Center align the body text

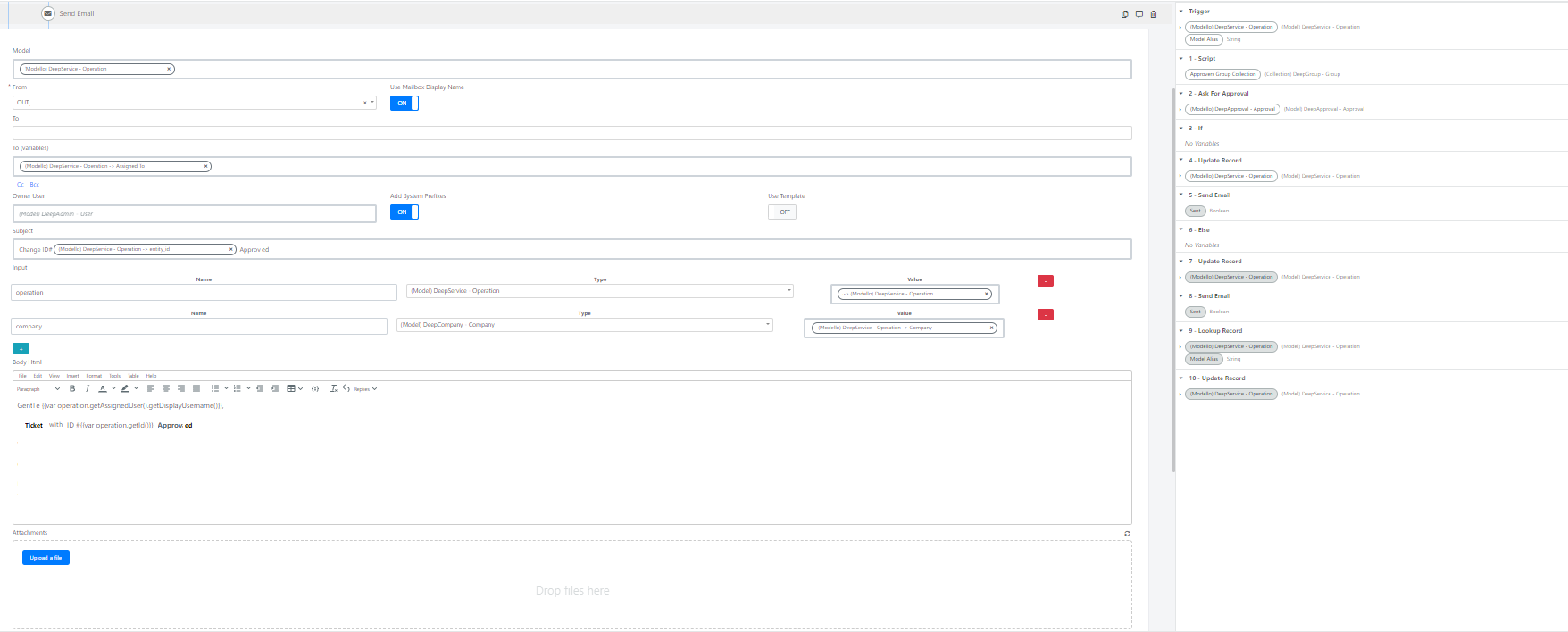(x=166, y=388)
